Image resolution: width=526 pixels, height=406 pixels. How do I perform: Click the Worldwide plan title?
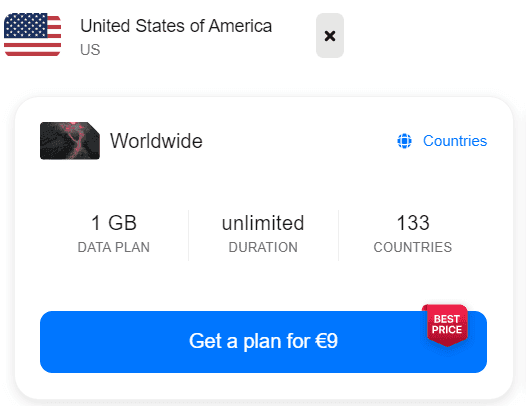(x=156, y=141)
